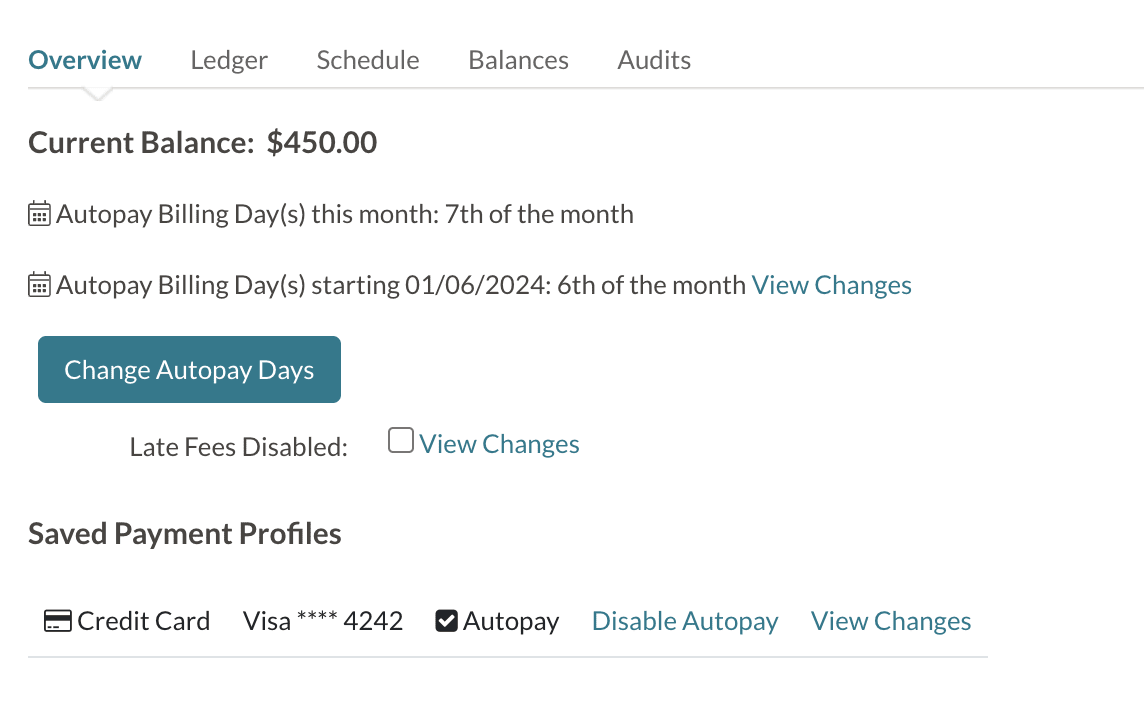Open the Overview tab
Viewport: 1144px width, 728px height.
coord(85,60)
